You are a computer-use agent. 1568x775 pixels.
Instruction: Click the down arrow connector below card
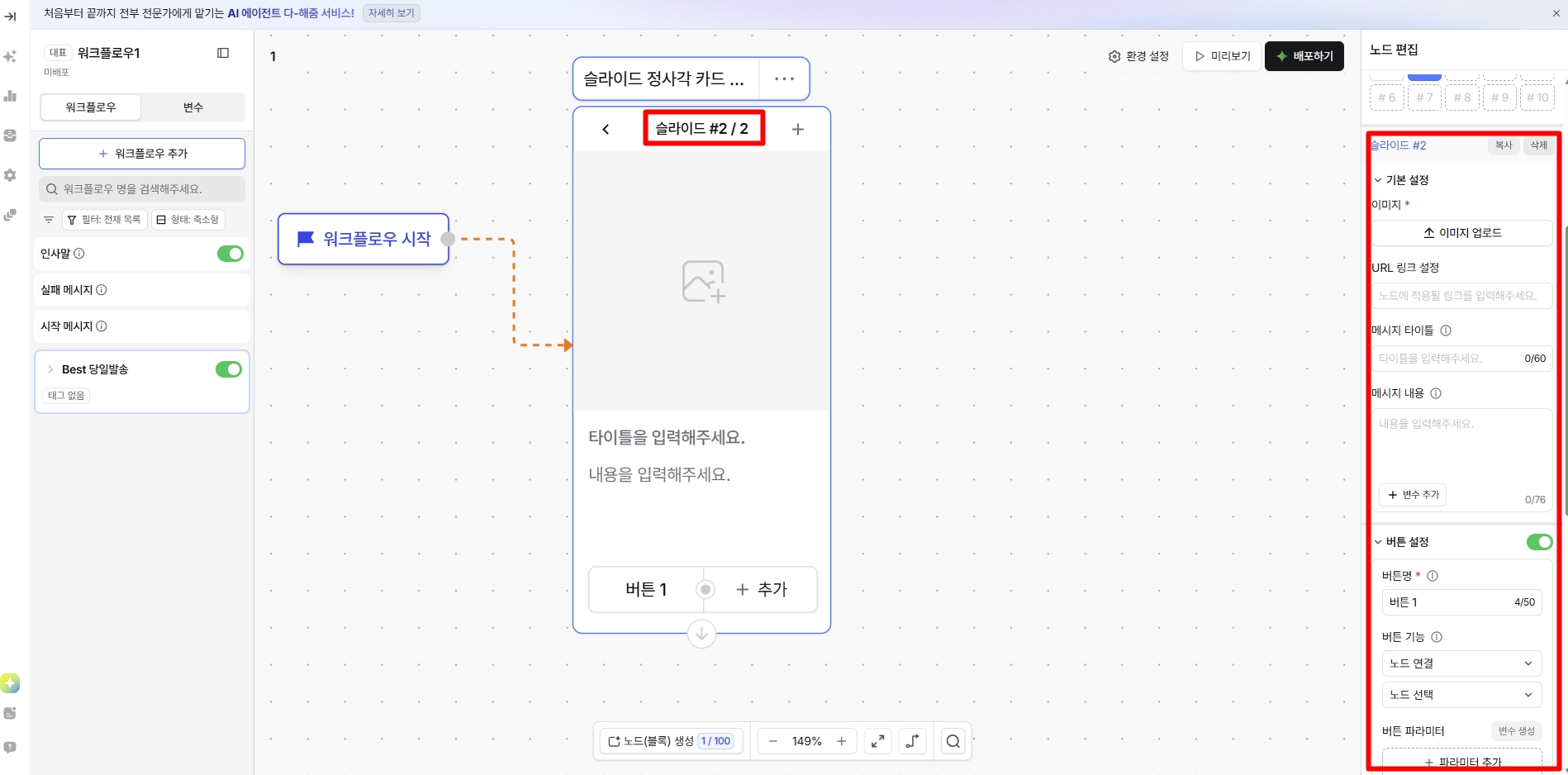click(x=701, y=634)
